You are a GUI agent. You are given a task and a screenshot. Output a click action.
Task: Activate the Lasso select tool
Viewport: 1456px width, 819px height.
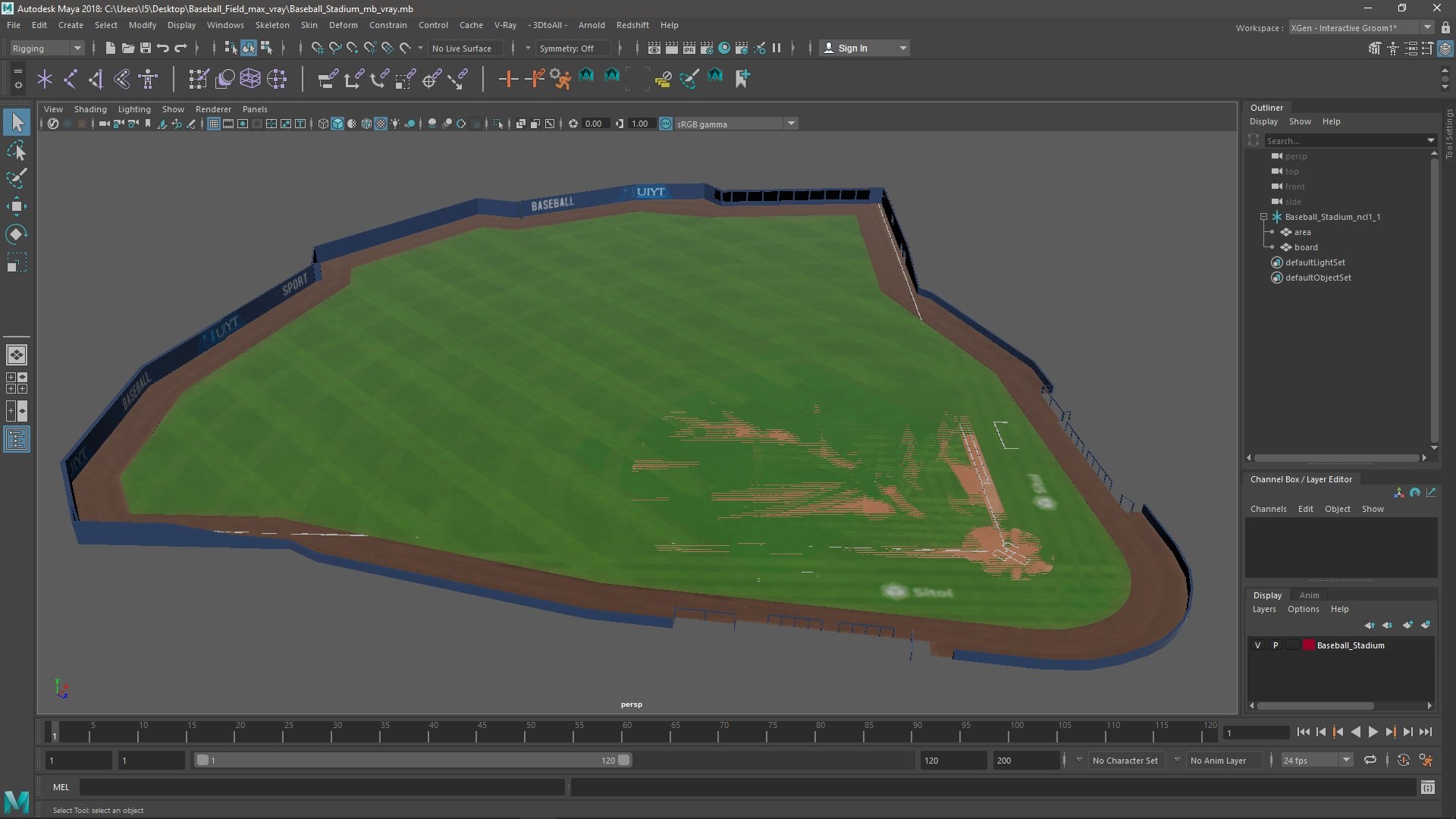tap(17, 151)
